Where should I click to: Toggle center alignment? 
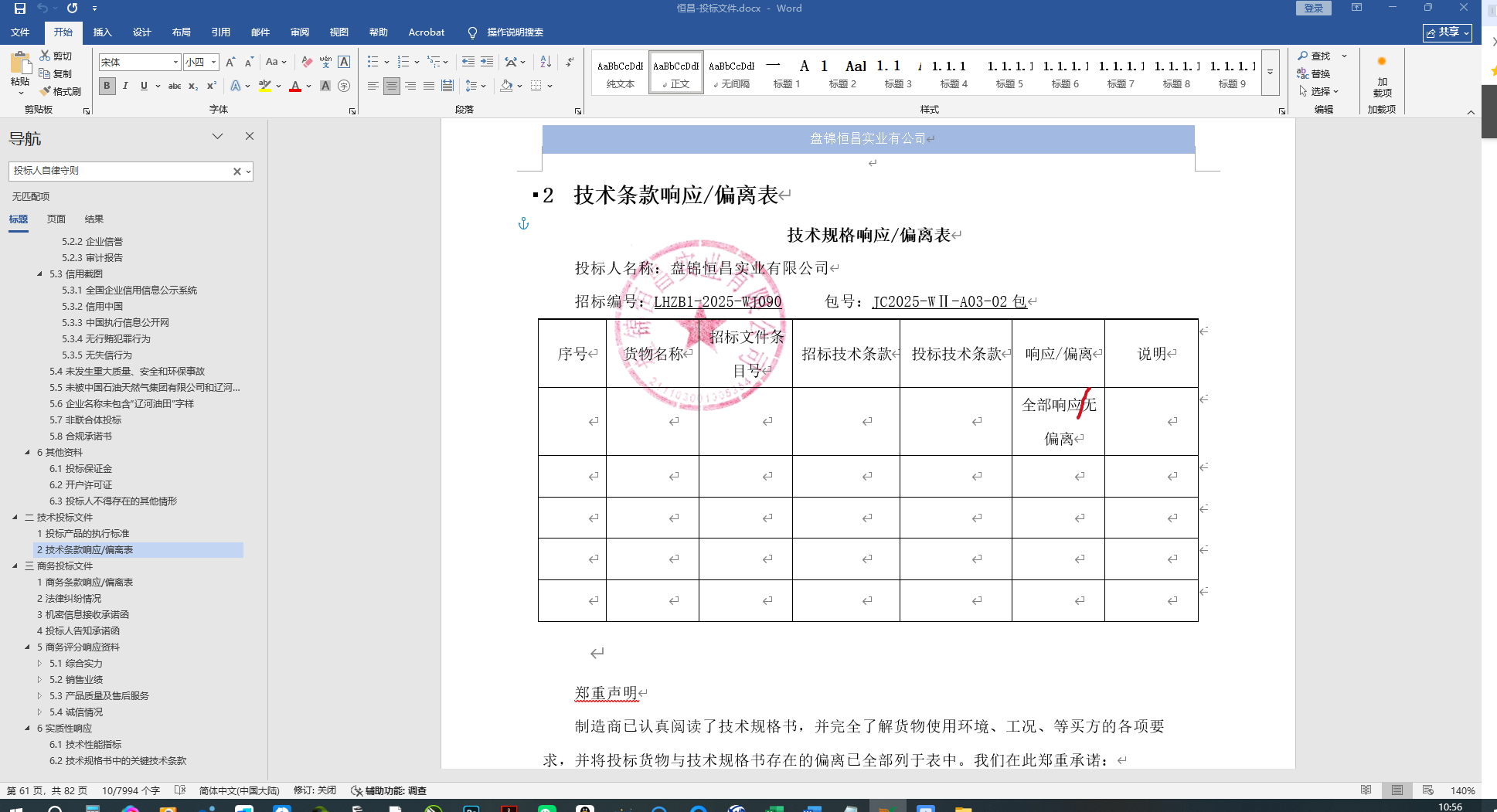click(392, 86)
